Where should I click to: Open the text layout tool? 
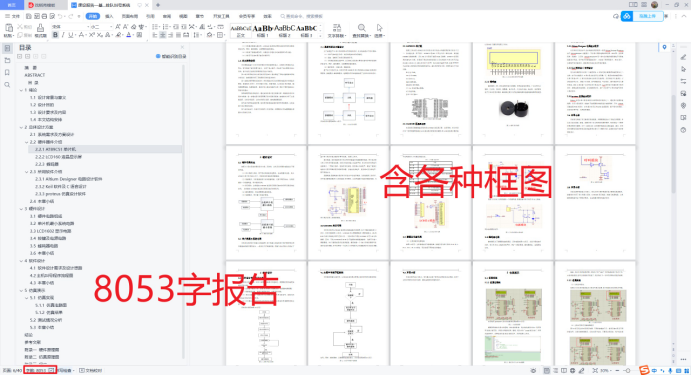coord(336,30)
